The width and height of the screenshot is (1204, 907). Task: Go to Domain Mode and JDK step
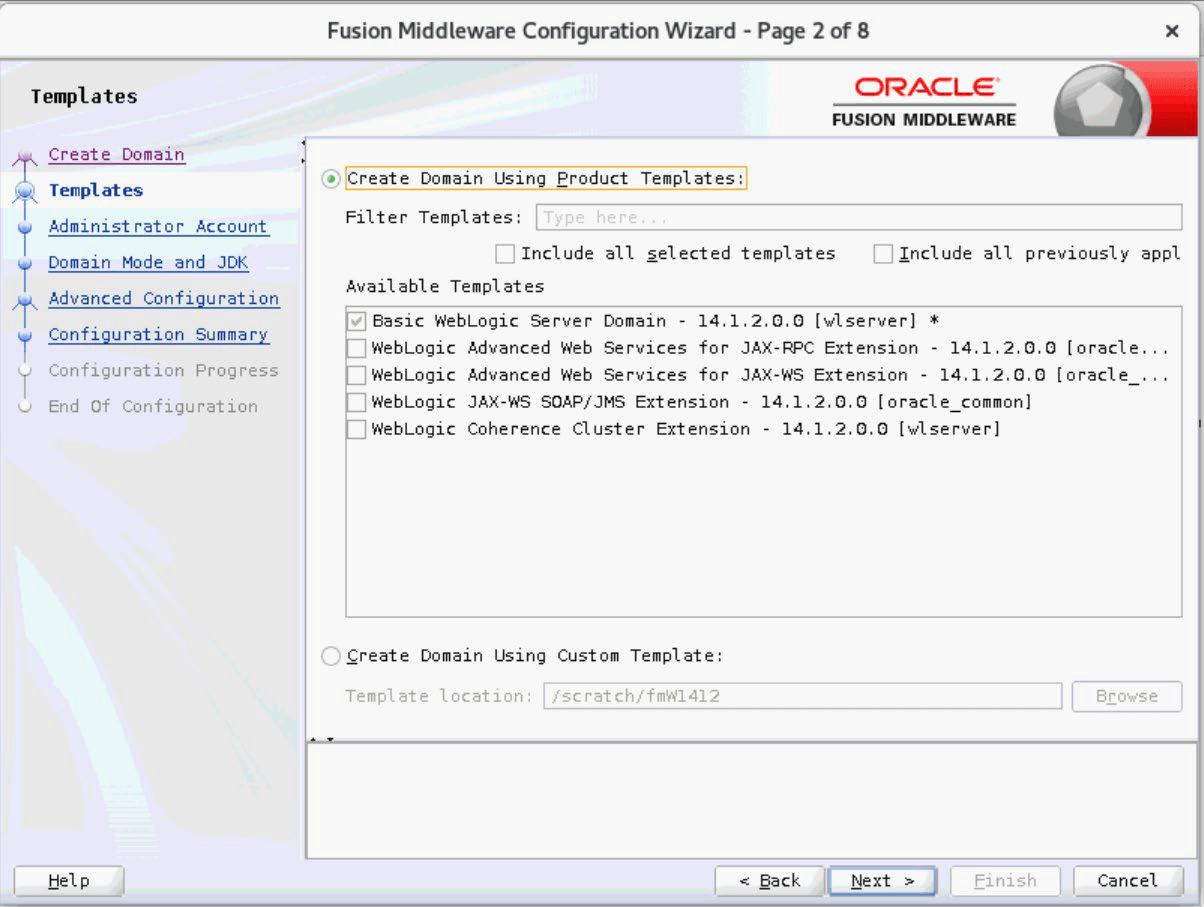pos(148,263)
